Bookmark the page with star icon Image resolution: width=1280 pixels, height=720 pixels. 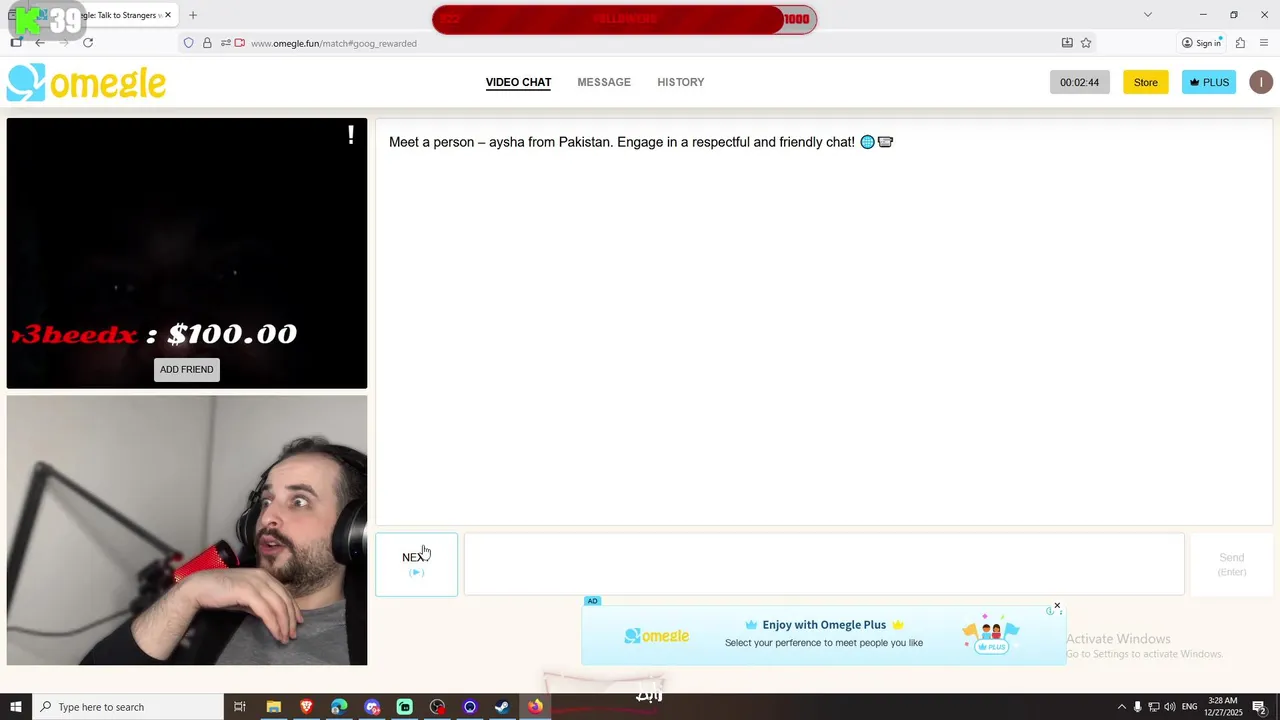1086,43
